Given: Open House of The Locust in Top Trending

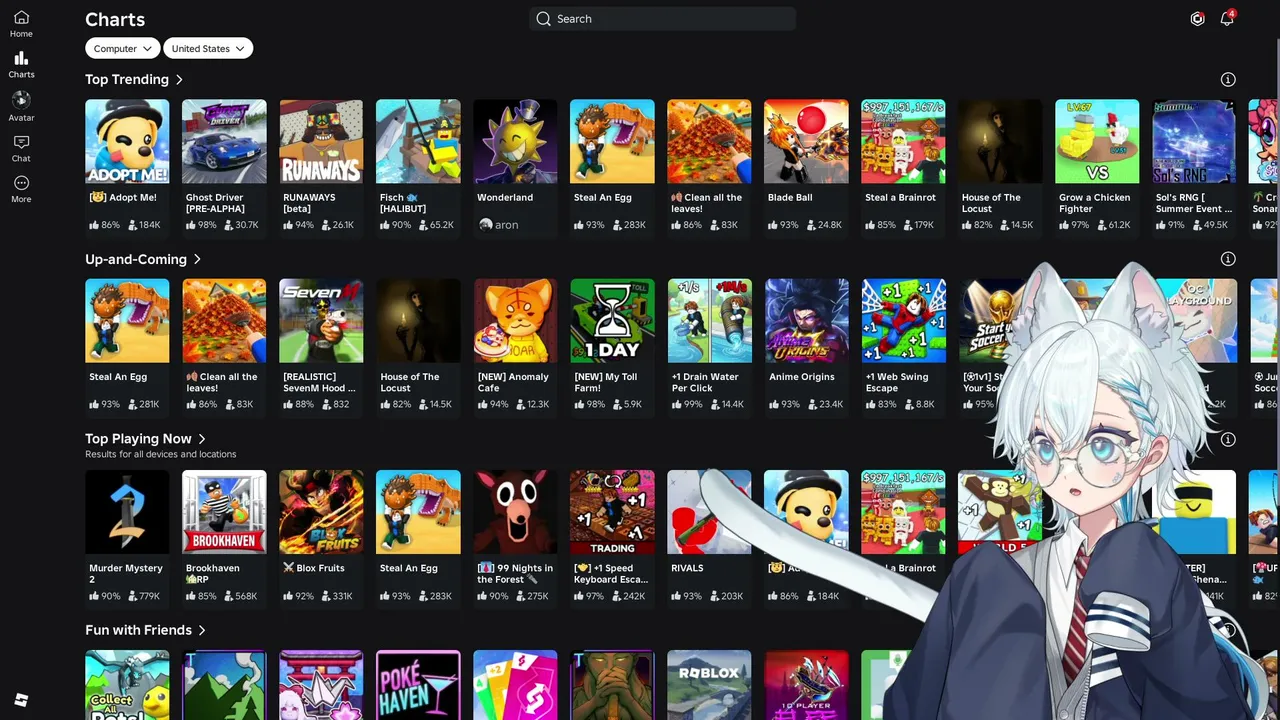Looking at the screenshot, I should [1000, 141].
